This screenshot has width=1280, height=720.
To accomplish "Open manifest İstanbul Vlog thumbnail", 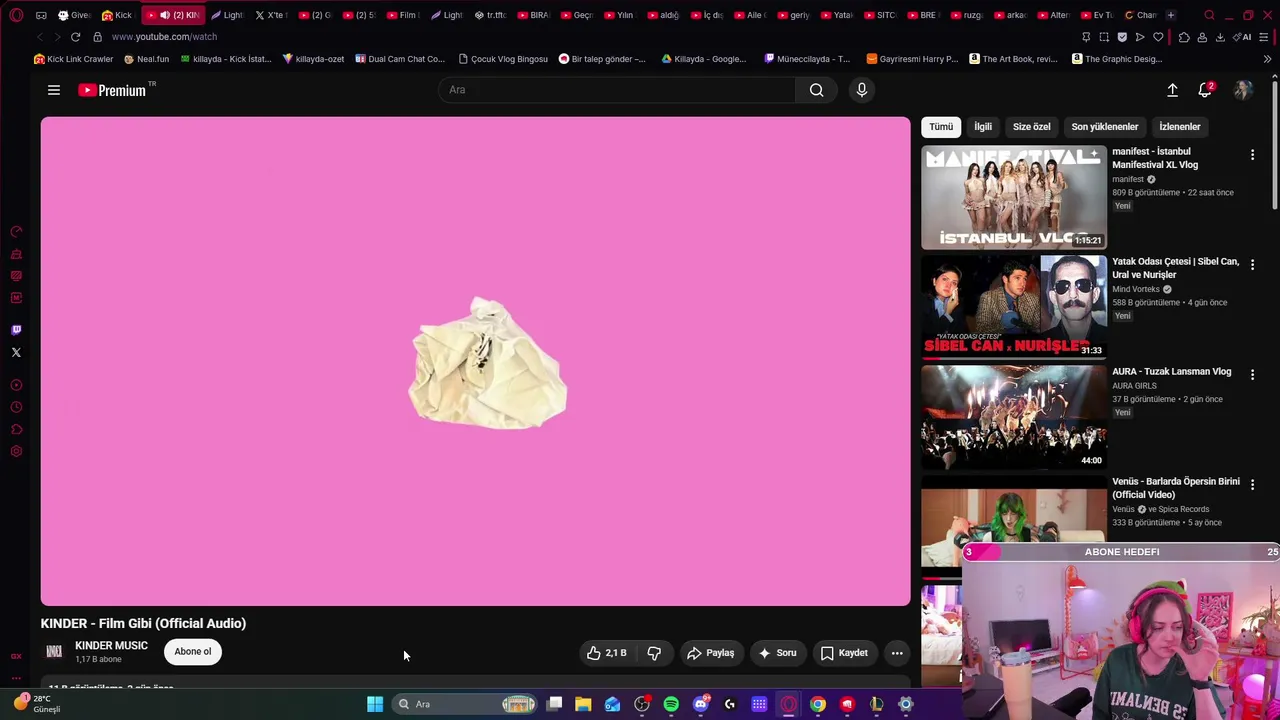I will pos(1014,197).
